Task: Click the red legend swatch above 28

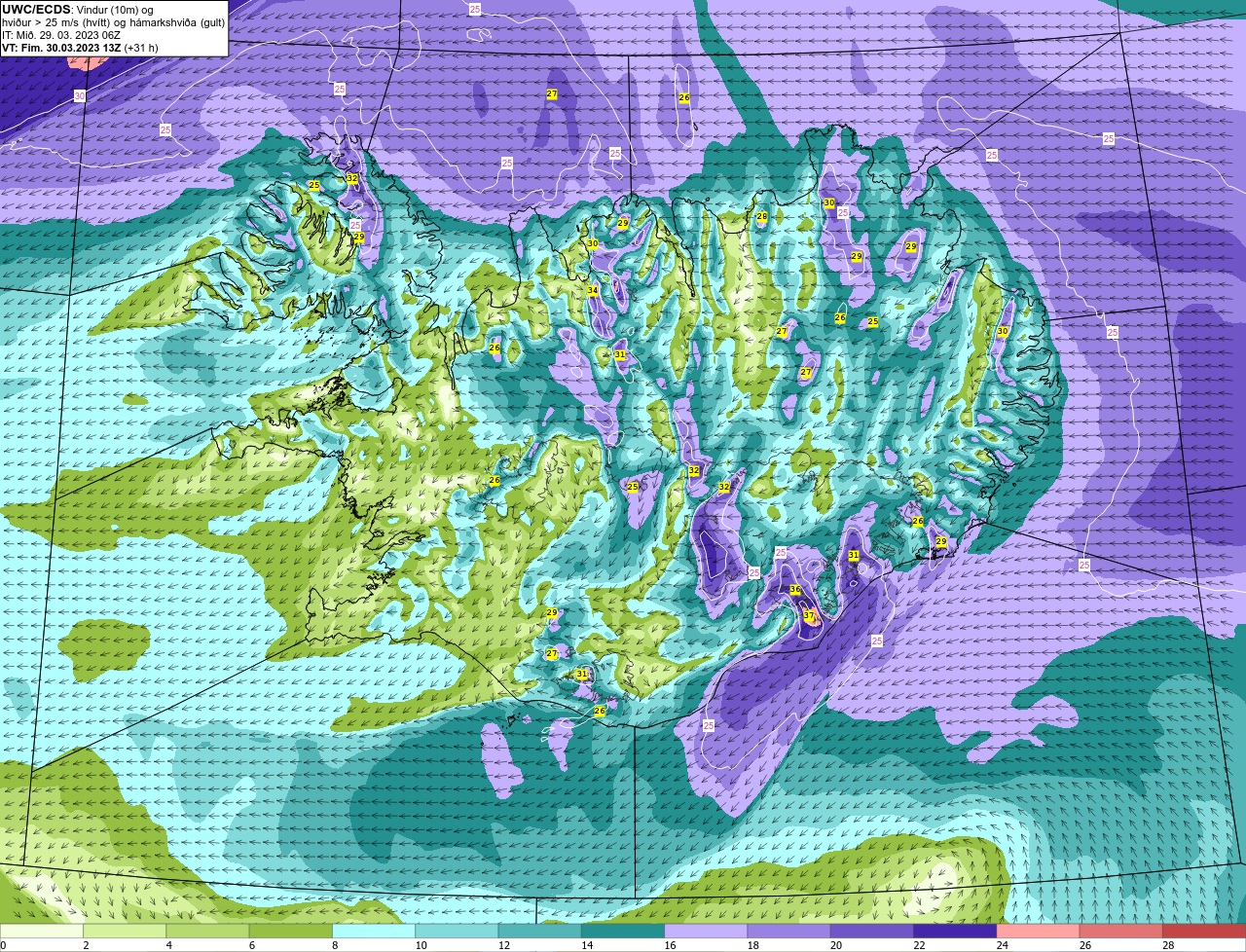Action: point(1204,931)
